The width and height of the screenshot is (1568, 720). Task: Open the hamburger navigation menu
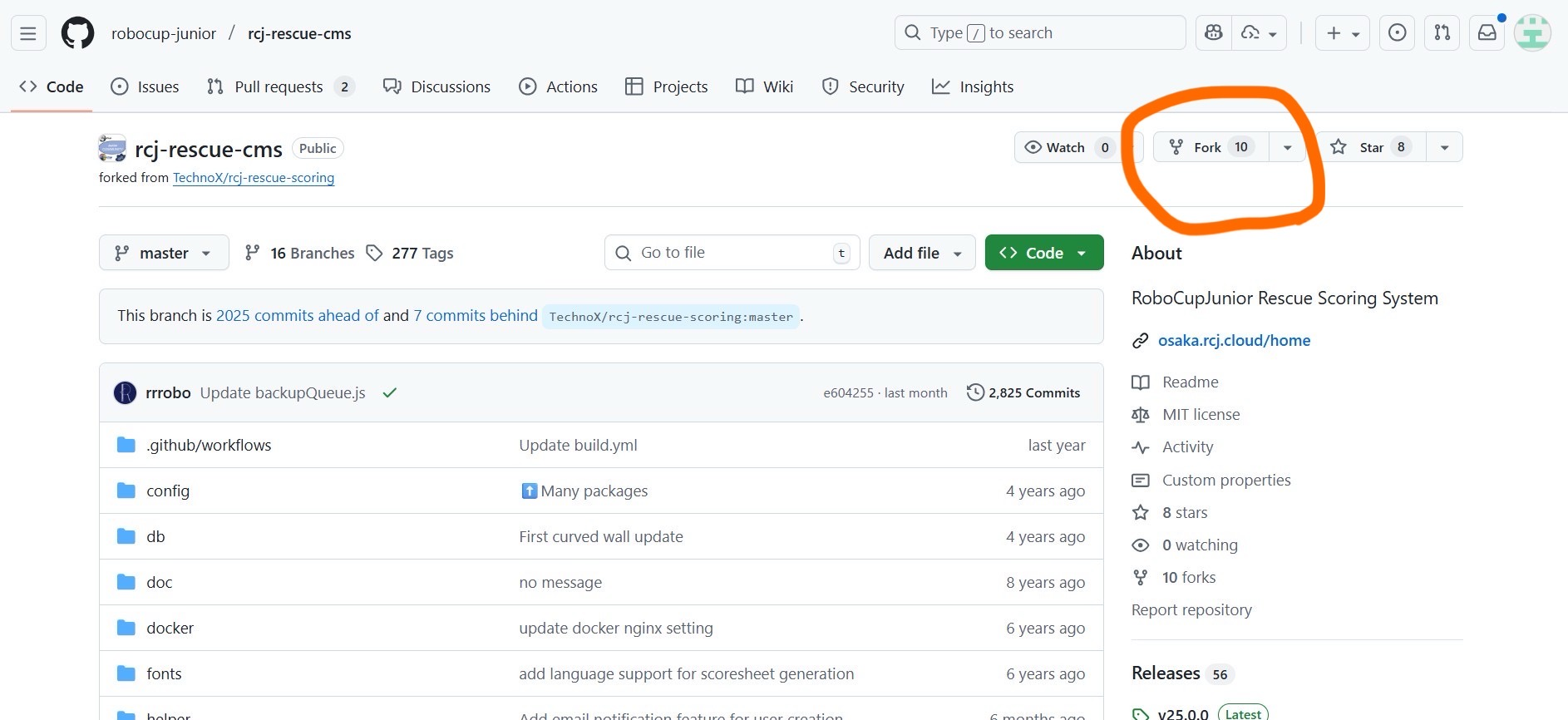pos(28,33)
